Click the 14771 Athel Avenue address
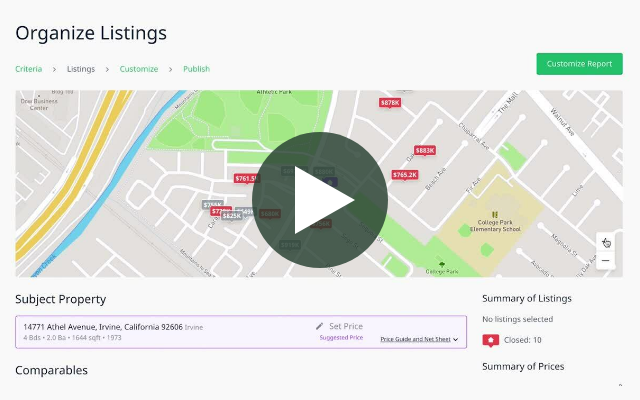 pyautogui.click(x=103, y=327)
